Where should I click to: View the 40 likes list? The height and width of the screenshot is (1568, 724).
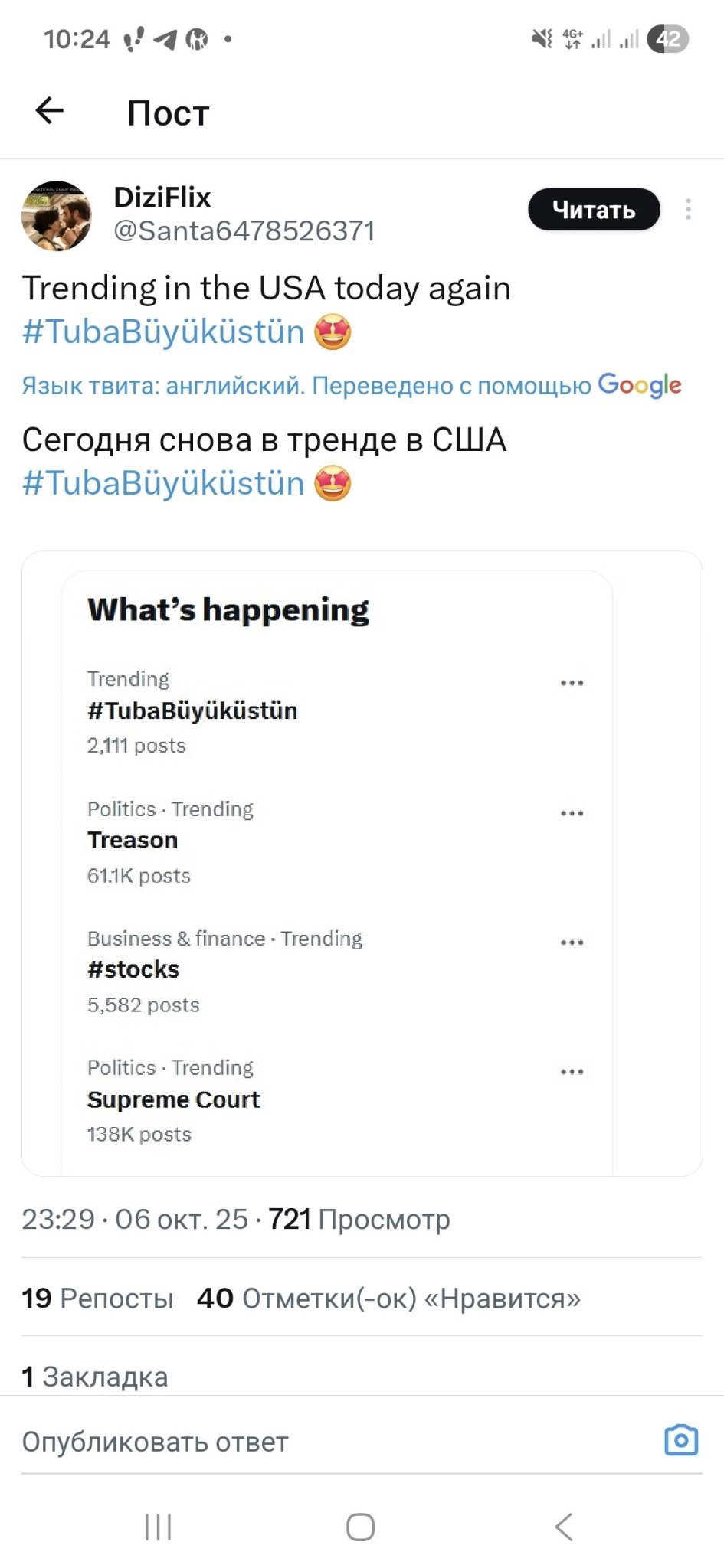coord(388,1298)
